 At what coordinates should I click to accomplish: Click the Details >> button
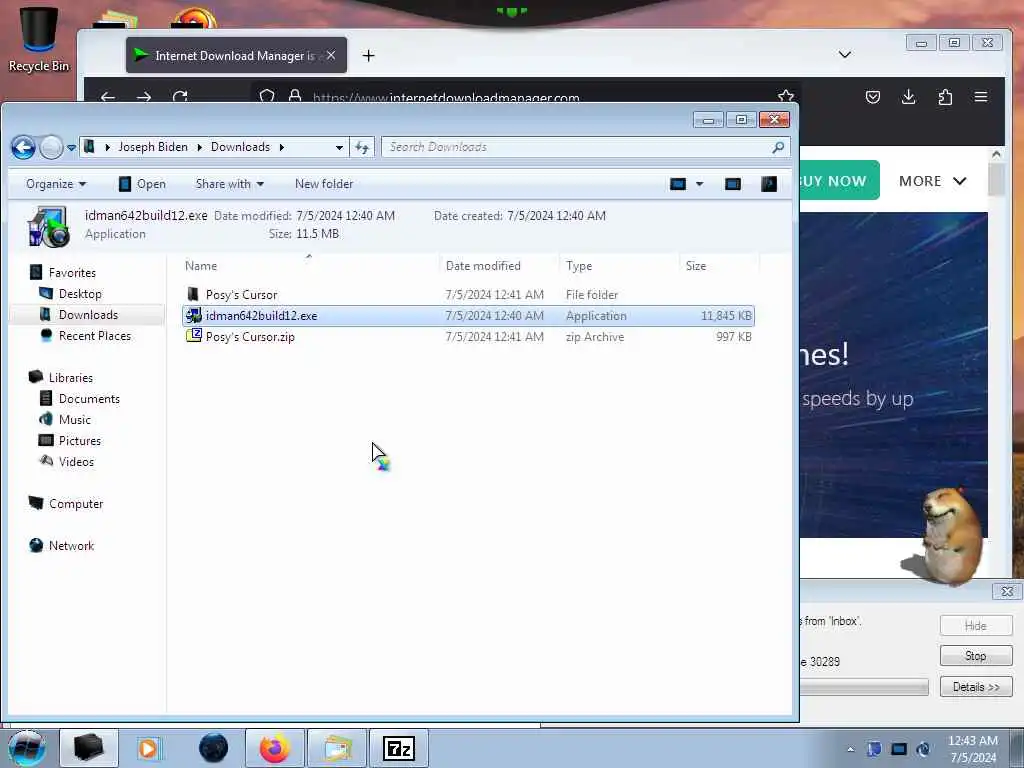[x=976, y=687]
